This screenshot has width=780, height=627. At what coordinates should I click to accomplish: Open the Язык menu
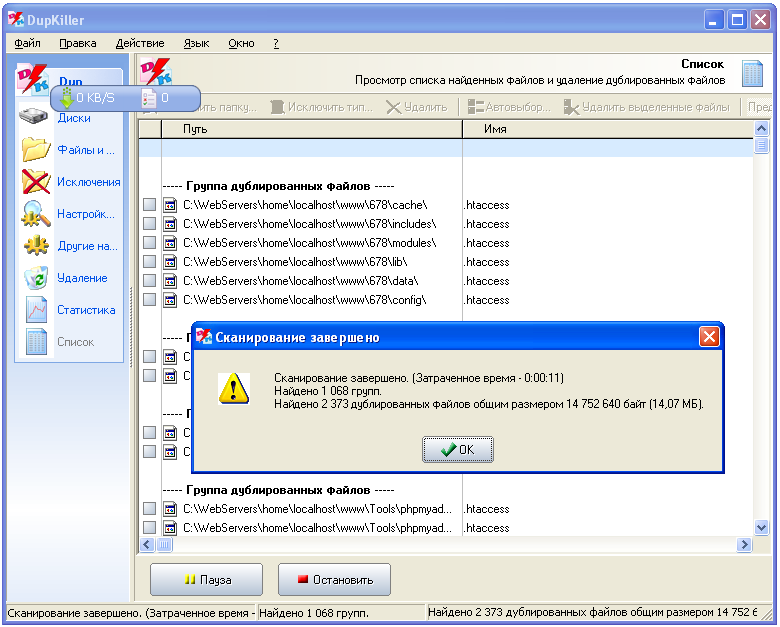click(x=196, y=43)
